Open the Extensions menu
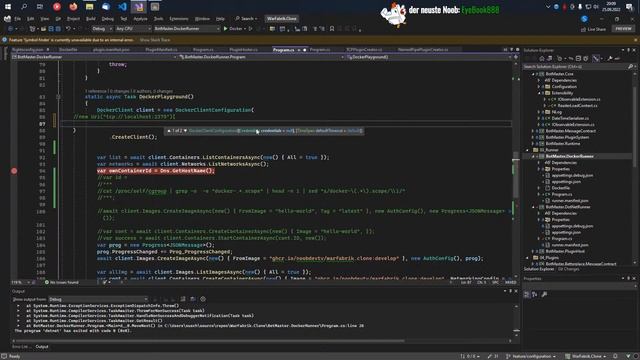This screenshot has height=360, width=640. [x=179, y=19]
